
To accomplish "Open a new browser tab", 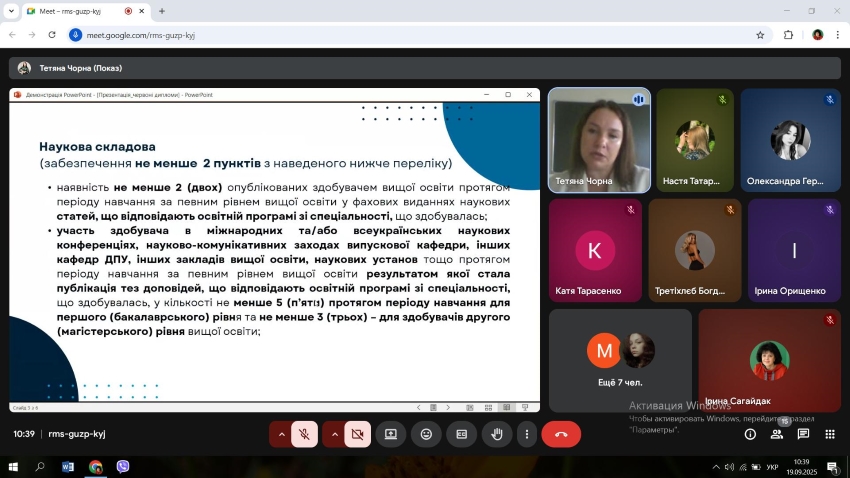I will coord(162,11).
